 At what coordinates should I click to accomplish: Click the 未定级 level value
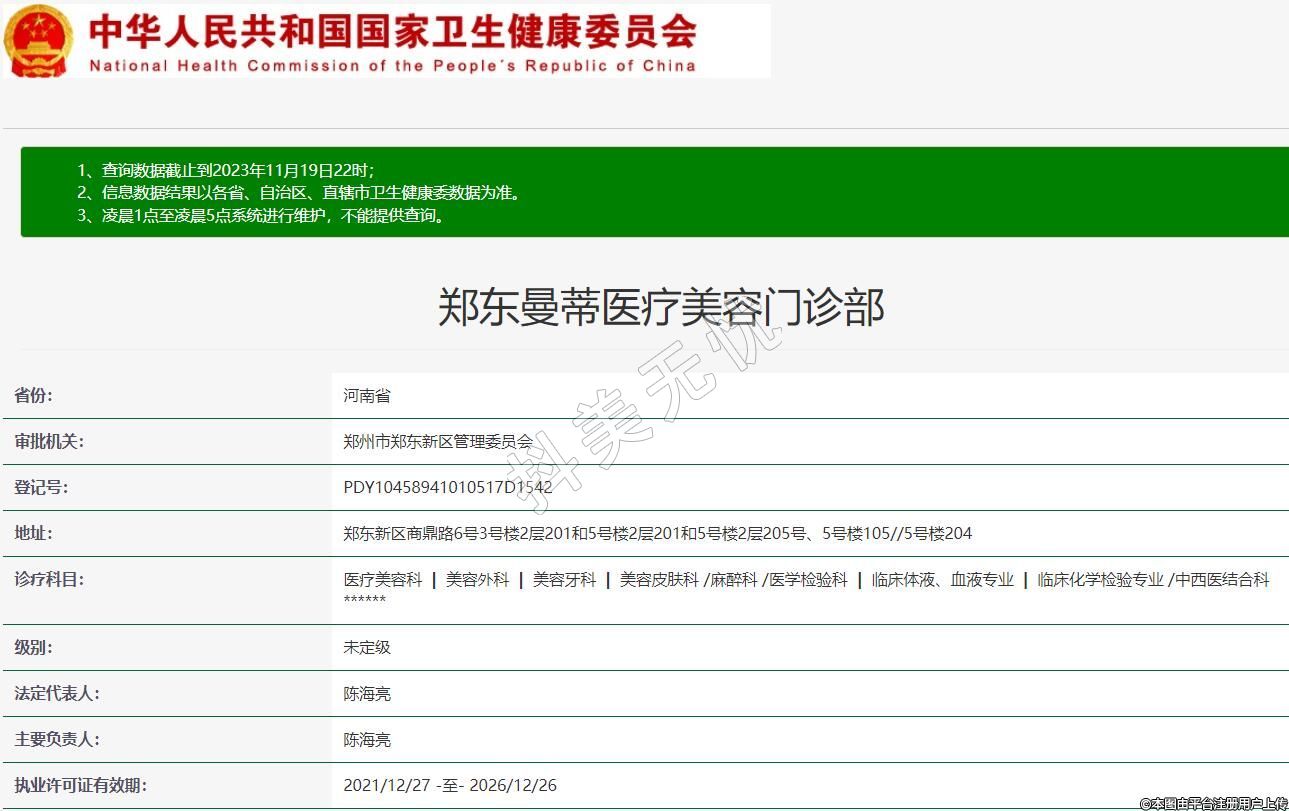(367, 648)
